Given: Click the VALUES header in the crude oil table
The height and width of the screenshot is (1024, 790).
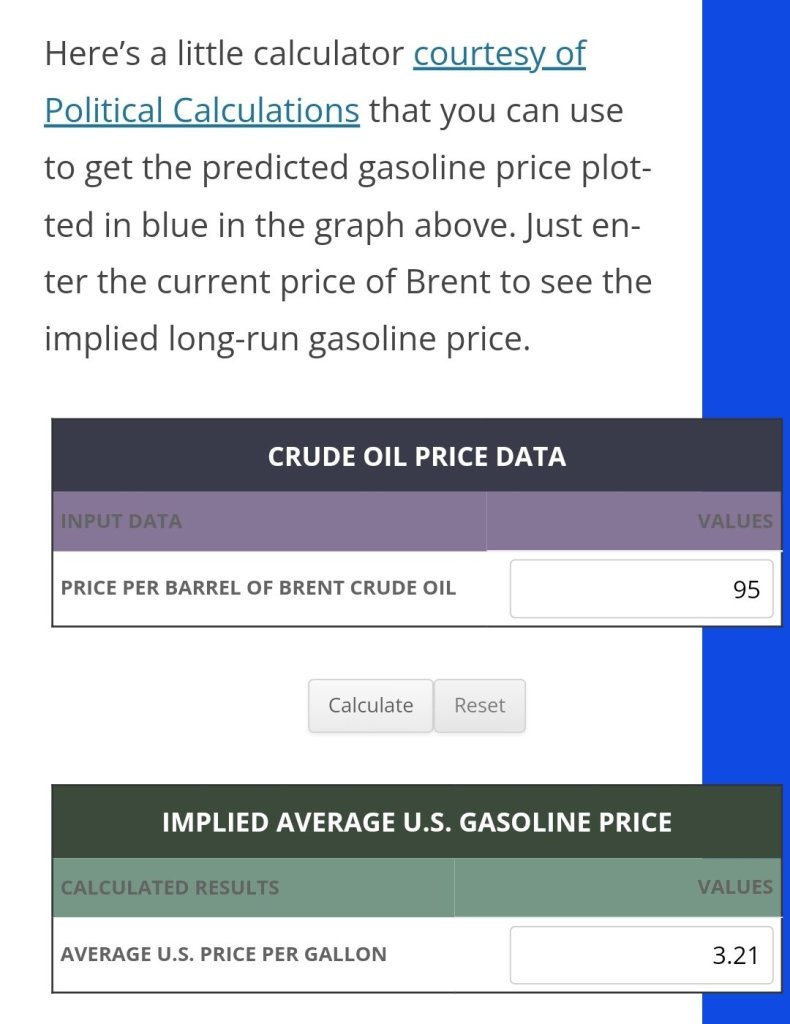Looking at the screenshot, I should (x=735, y=521).
